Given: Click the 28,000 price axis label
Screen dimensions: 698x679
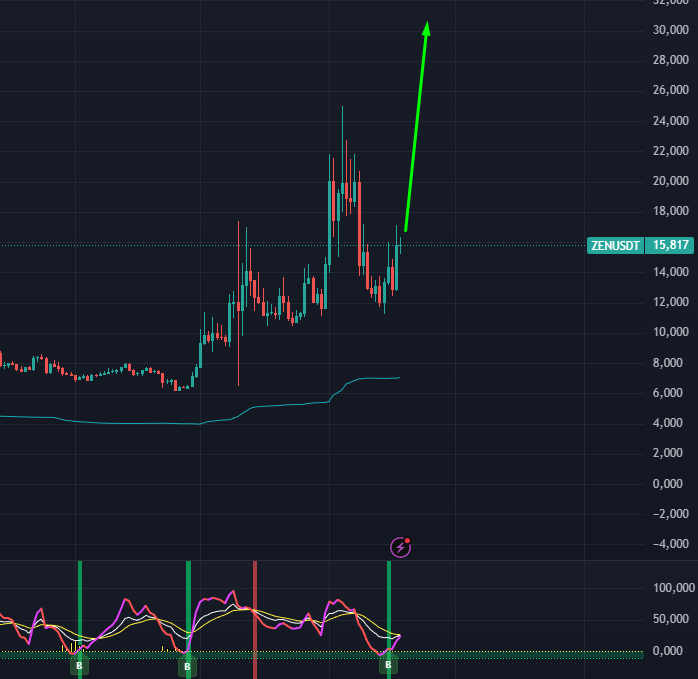Looking at the screenshot, I should (x=670, y=60).
